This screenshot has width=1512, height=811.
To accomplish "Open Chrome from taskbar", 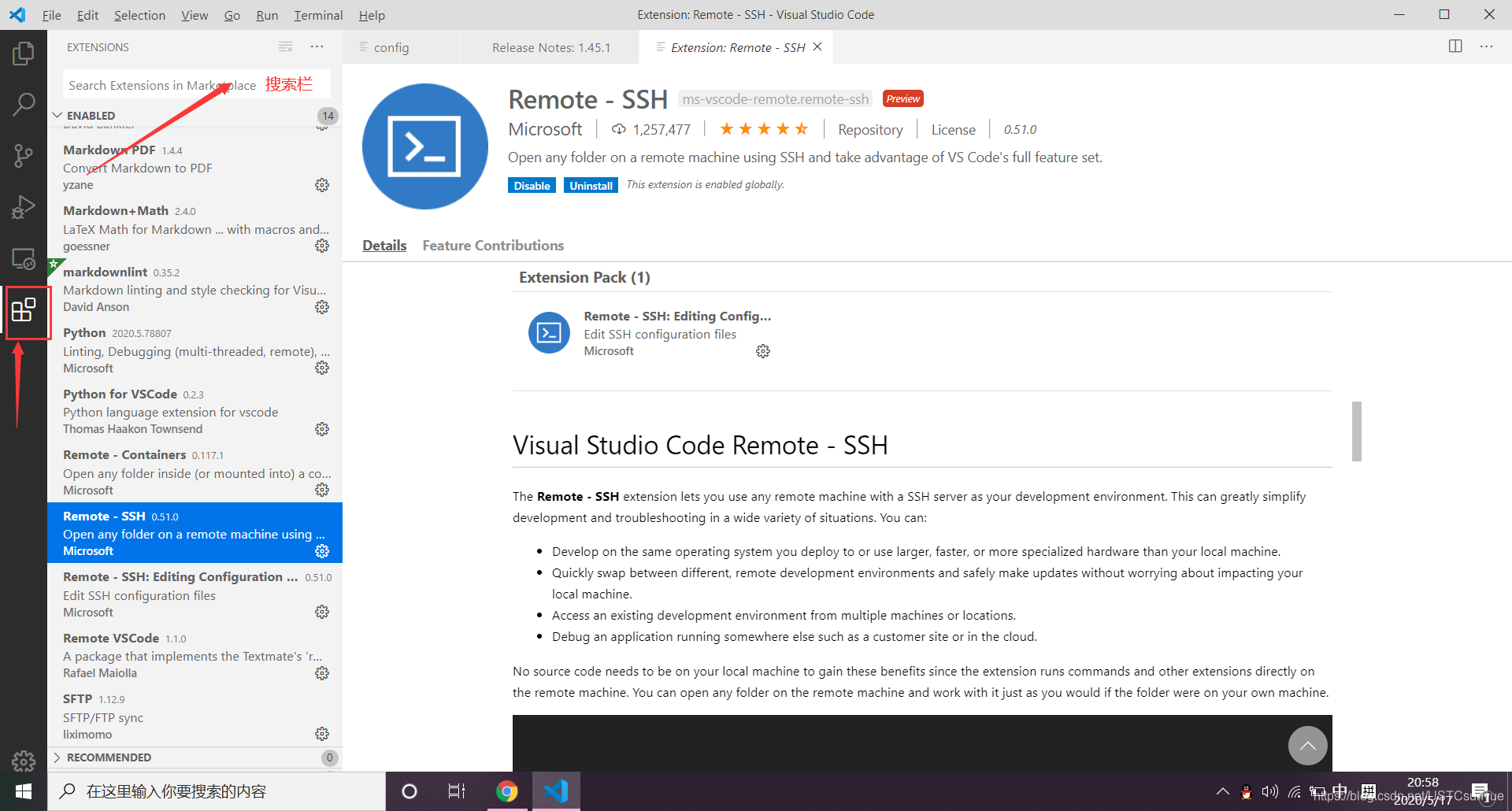I will [507, 791].
